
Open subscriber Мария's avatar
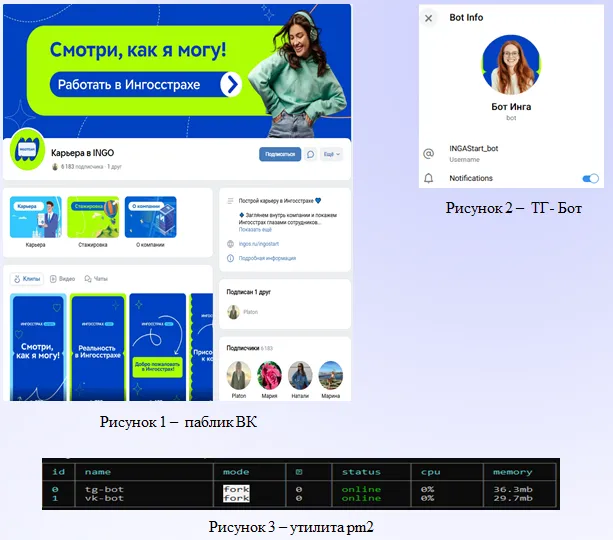[269, 376]
